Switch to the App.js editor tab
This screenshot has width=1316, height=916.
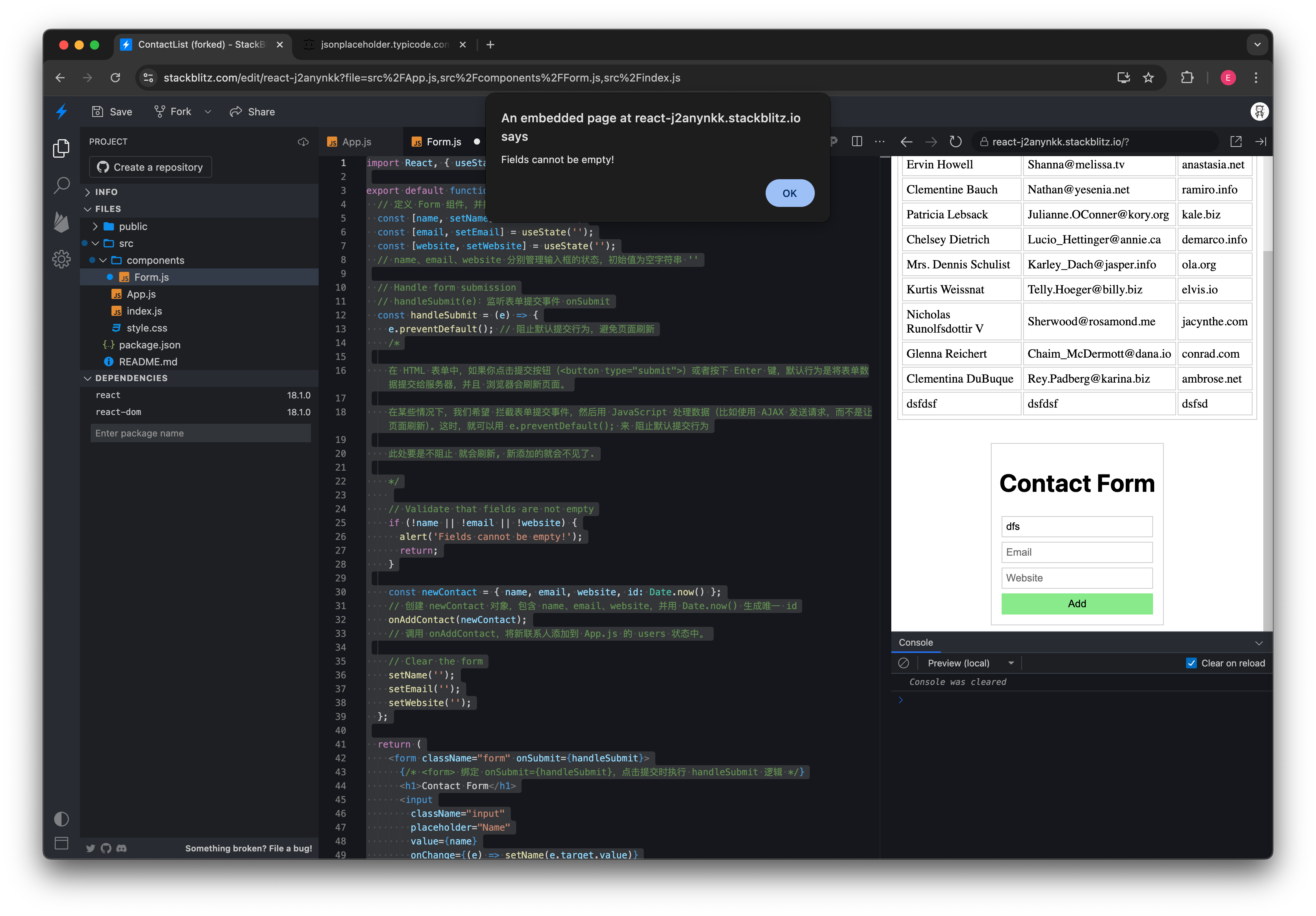click(x=357, y=142)
